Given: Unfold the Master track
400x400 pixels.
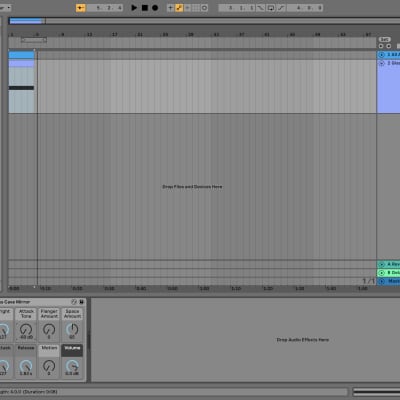Looking at the screenshot, I should 382,281.
